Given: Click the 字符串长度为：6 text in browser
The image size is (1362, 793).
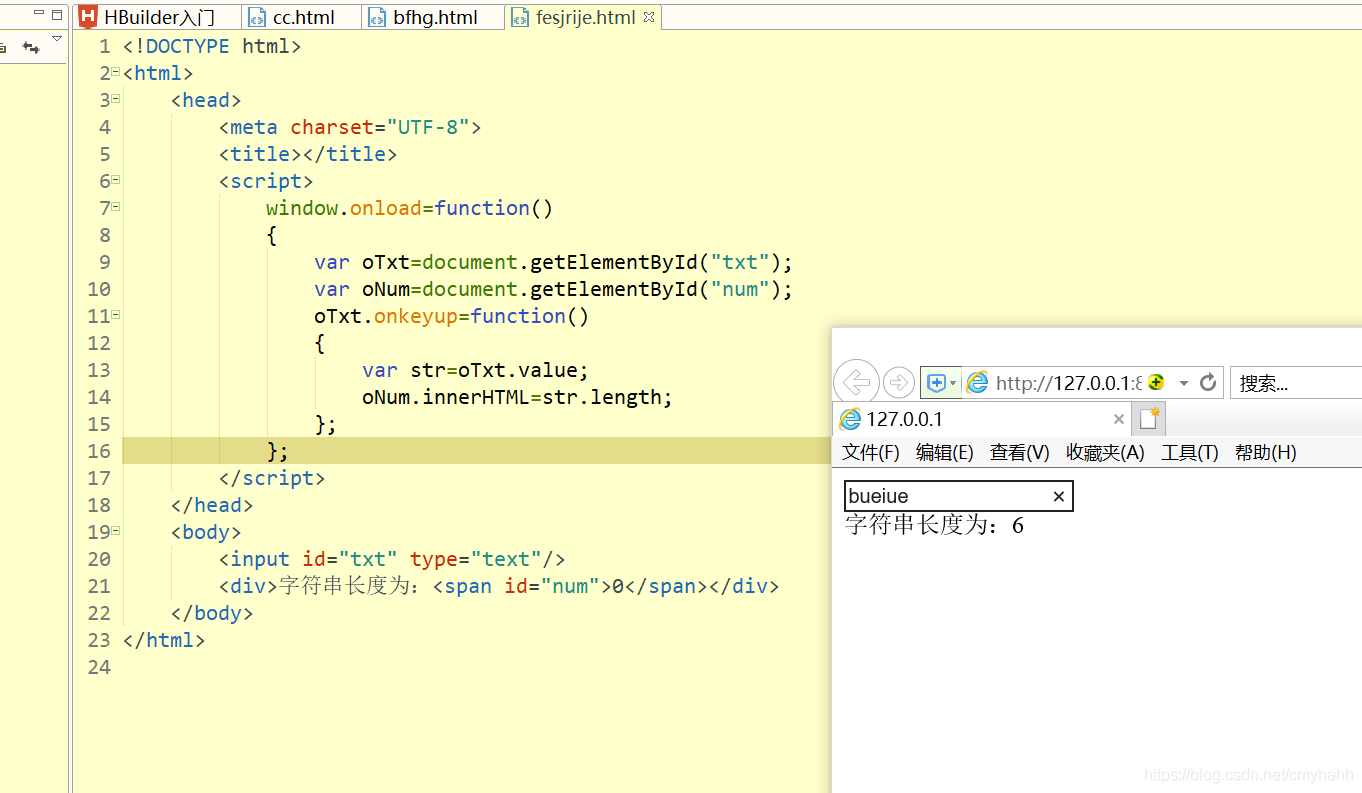Looking at the screenshot, I should [934, 526].
